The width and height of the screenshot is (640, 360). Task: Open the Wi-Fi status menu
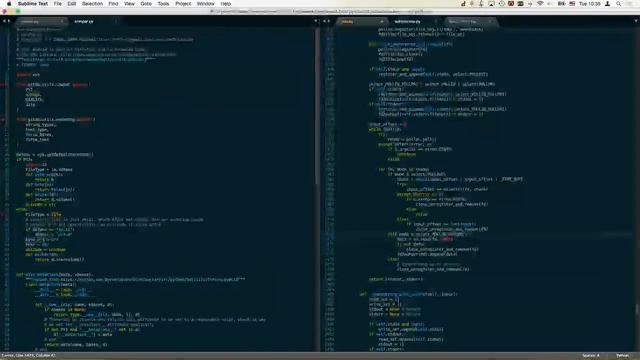[540, 4]
